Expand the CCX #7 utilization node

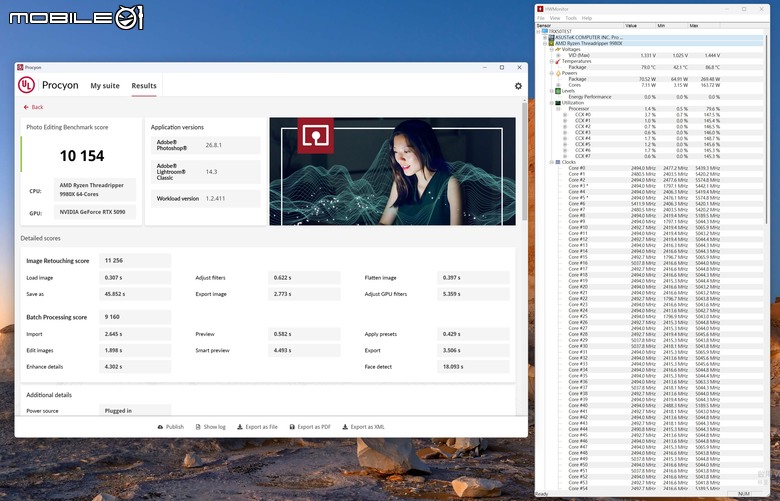click(x=565, y=156)
